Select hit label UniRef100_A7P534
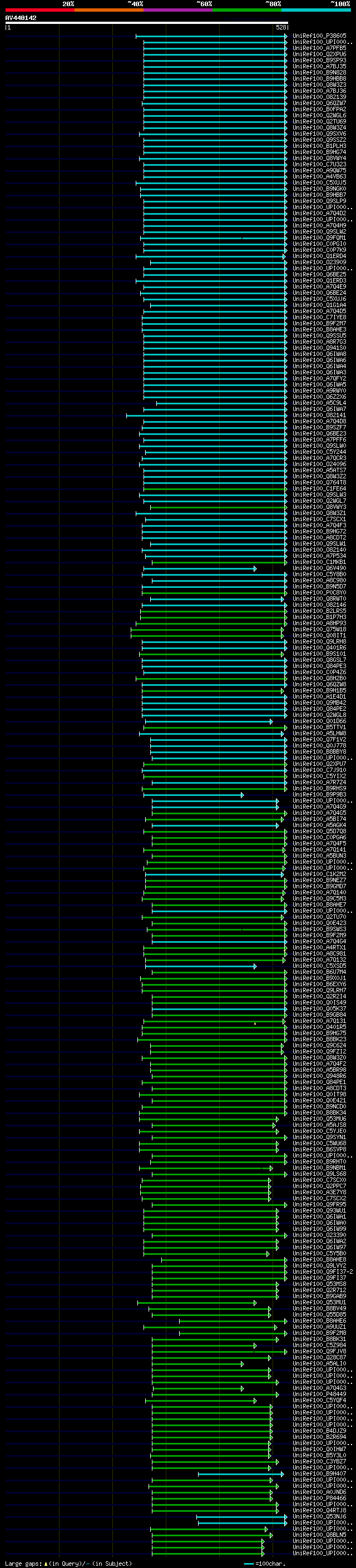The height and width of the screenshot is (1568, 356). pos(319,556)
